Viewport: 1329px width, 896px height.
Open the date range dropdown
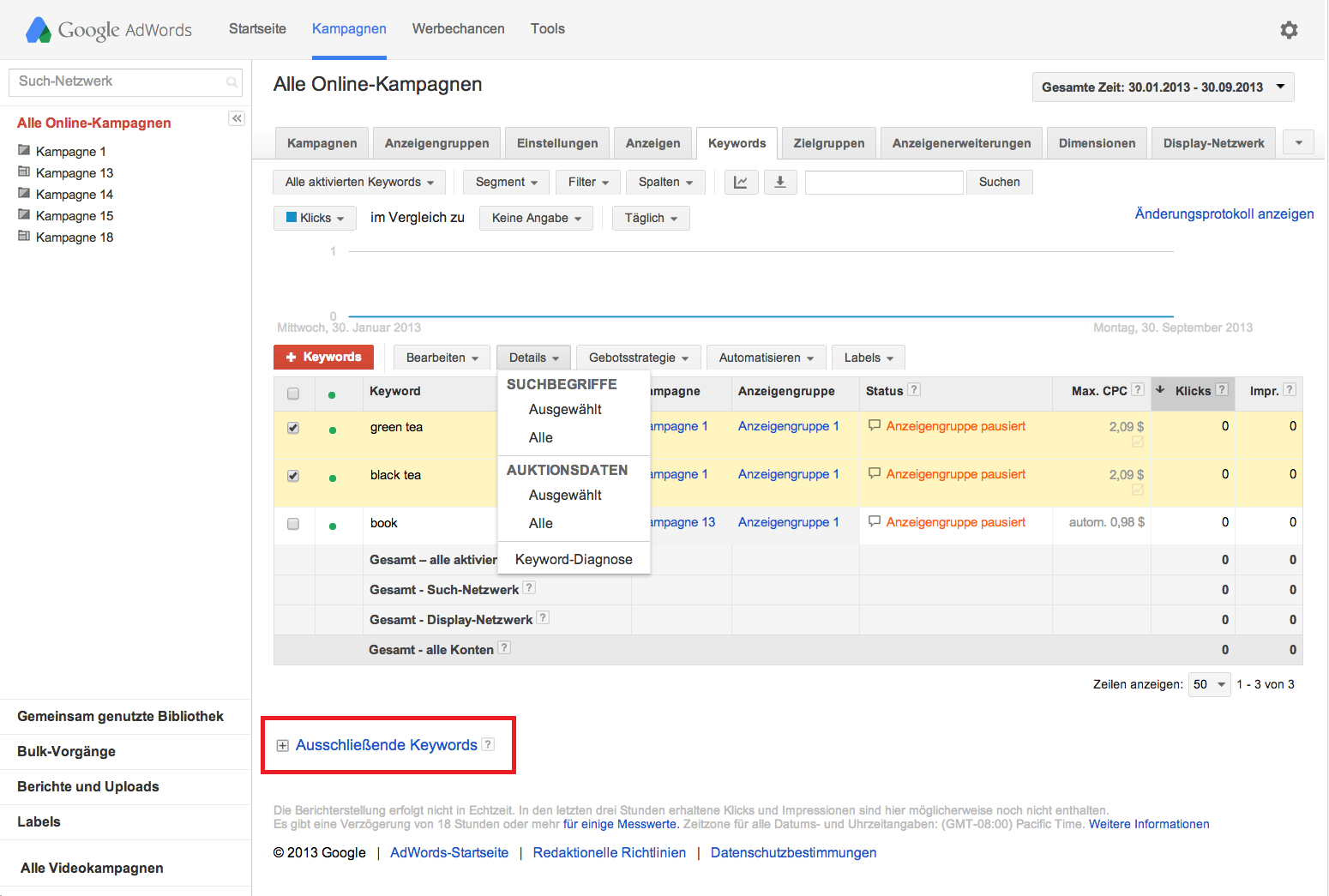[1163, 87]
